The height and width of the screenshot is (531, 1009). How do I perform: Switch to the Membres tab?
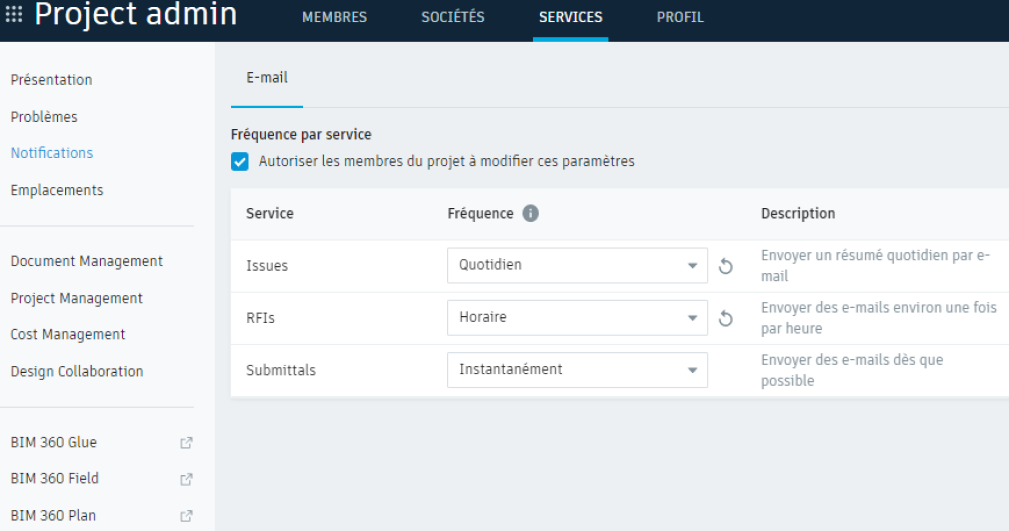[x=334, y=18]
